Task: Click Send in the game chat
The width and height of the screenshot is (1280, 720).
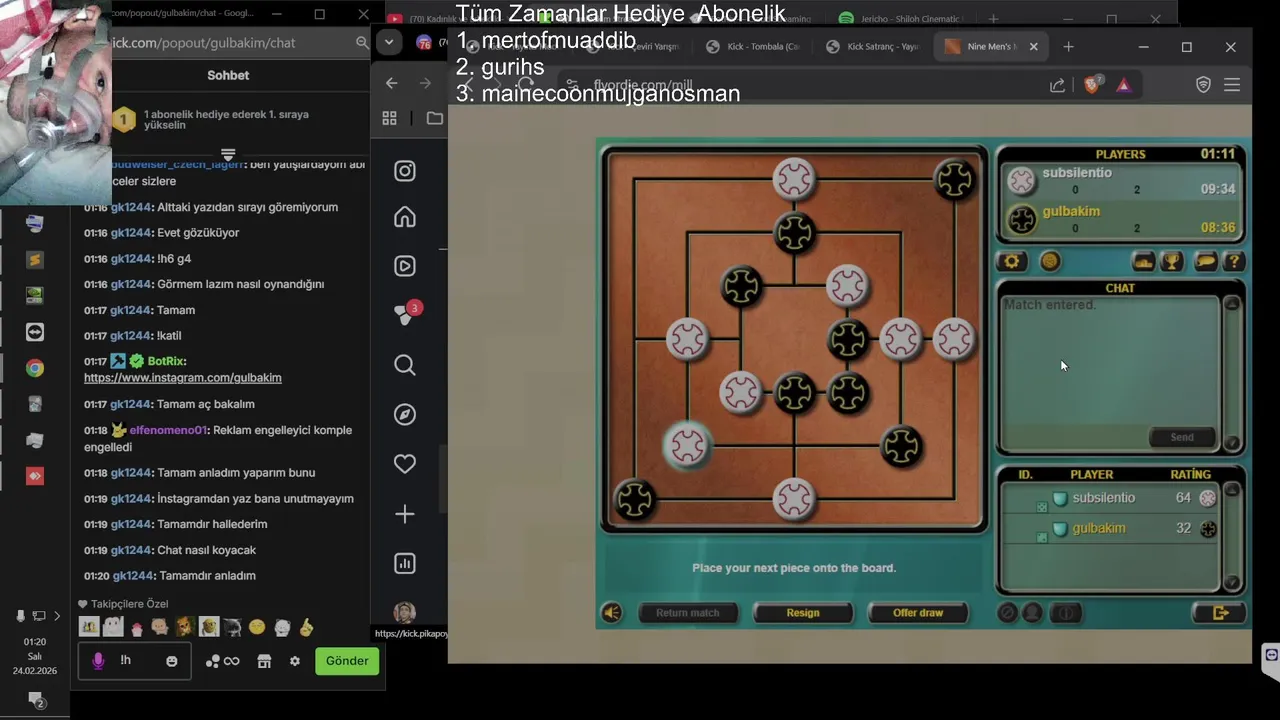Action: (x=1182, y=437)
